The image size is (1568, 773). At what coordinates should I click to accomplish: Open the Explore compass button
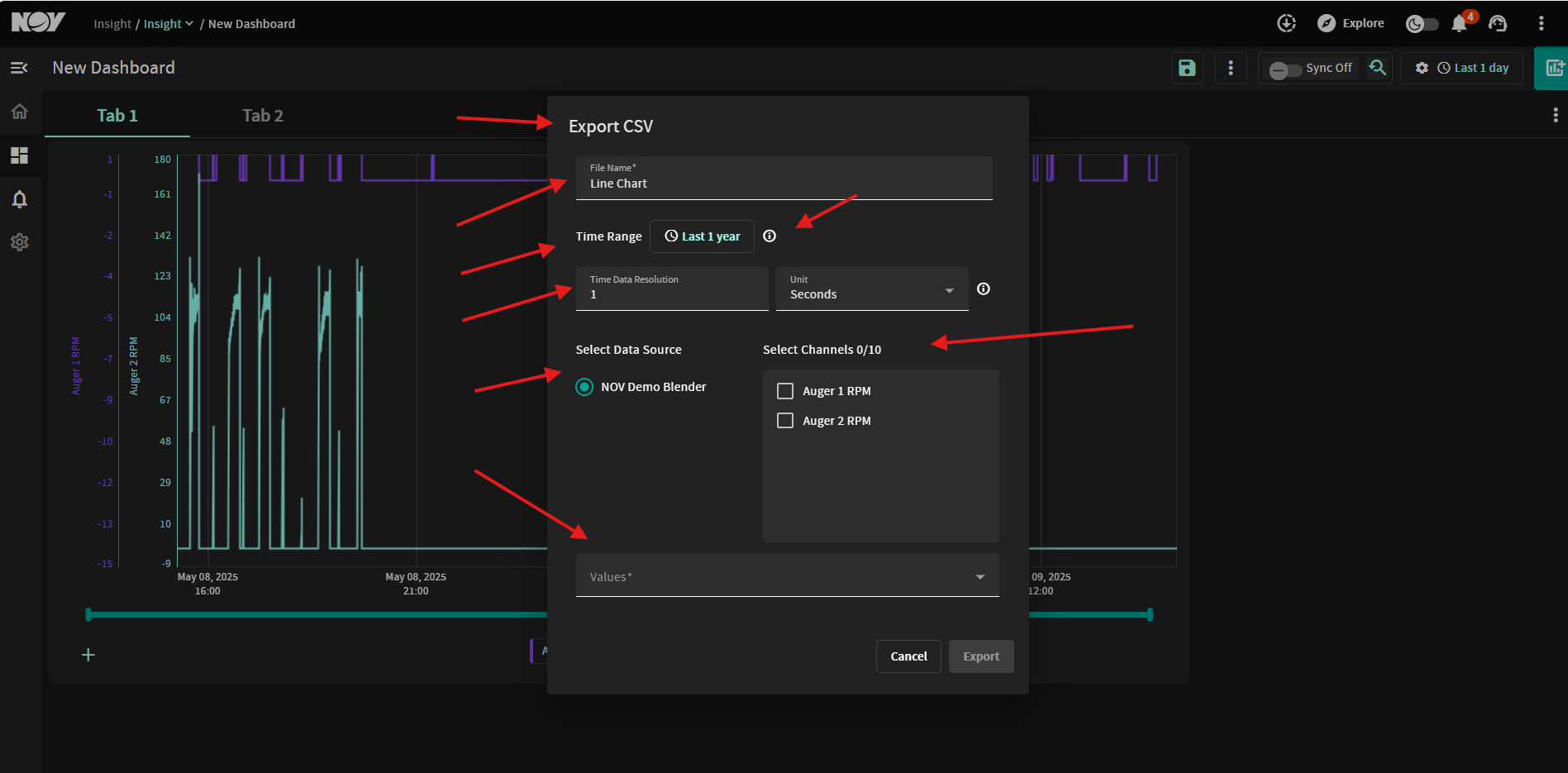(1351, 23)
